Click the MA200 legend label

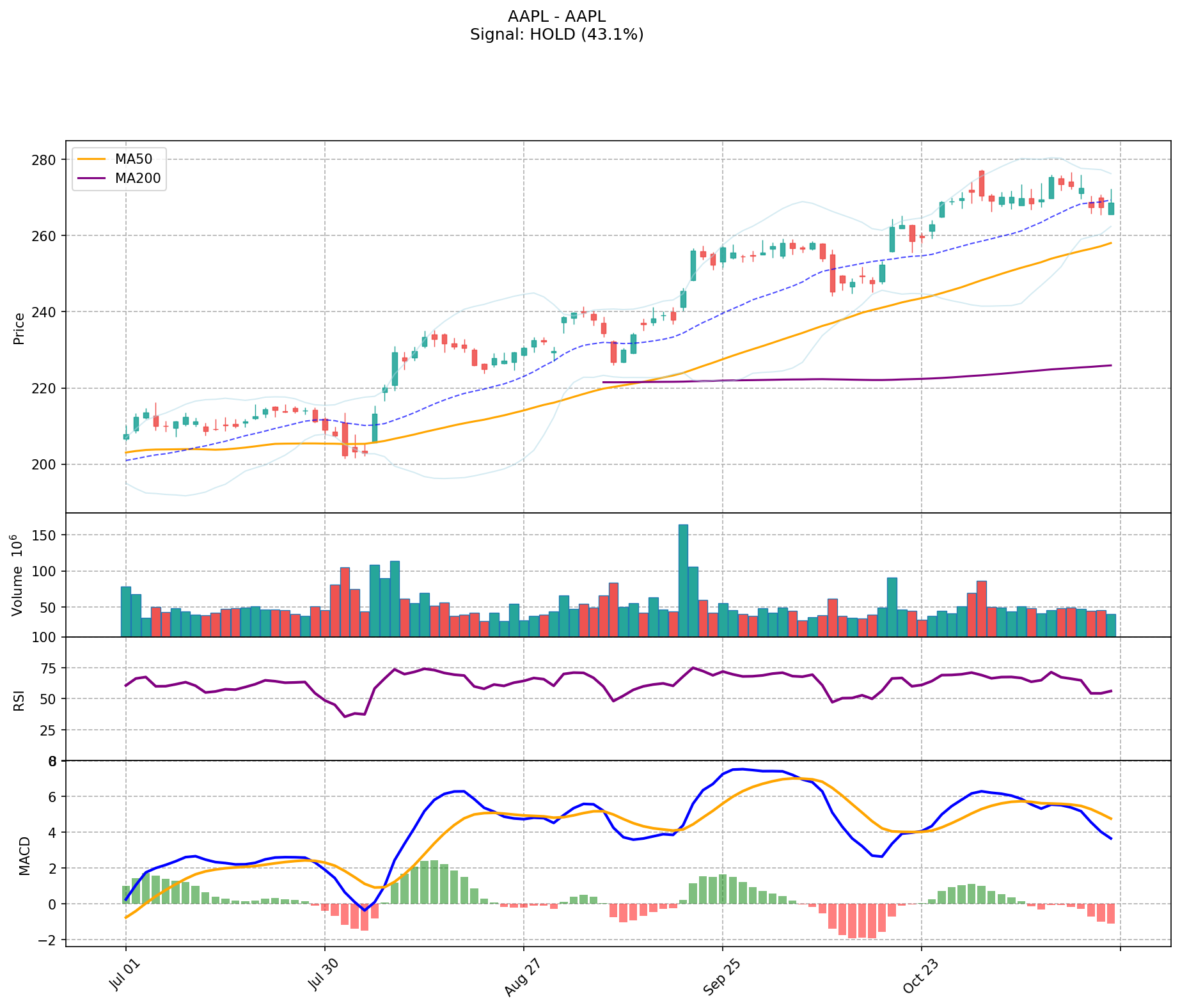[x=138, y=178]
